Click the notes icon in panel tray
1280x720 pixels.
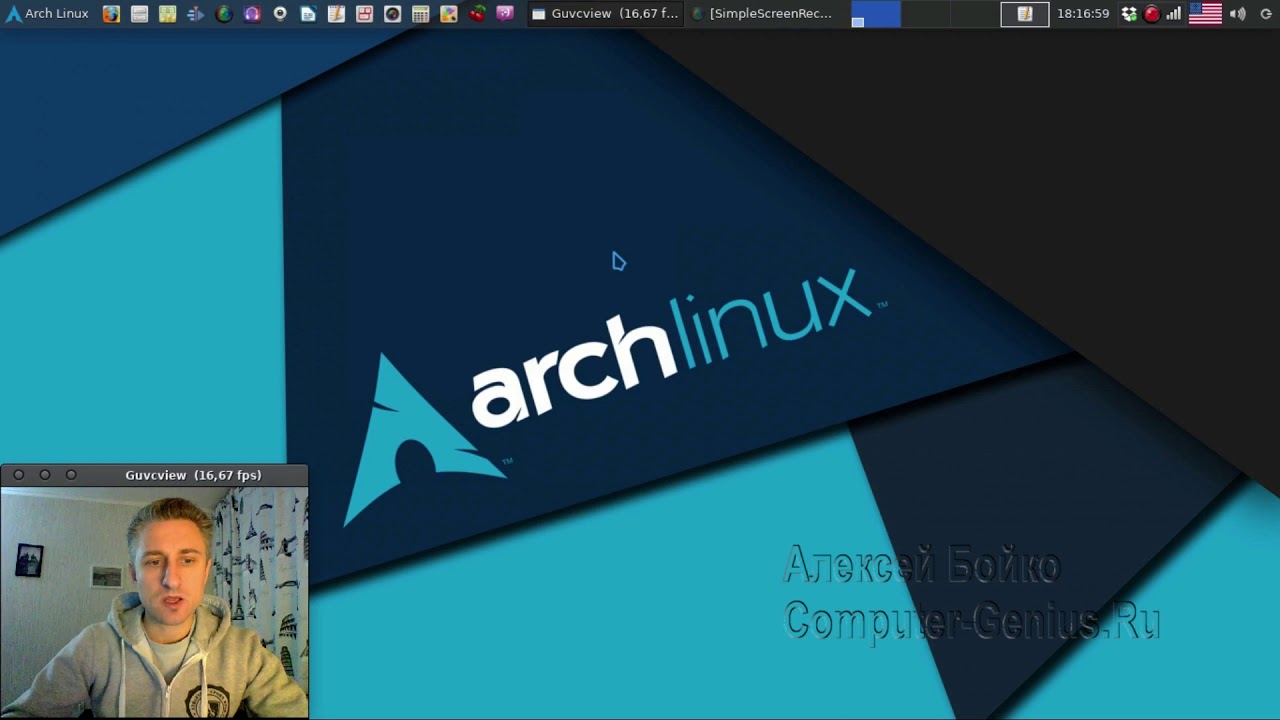tap(1025, 14)
